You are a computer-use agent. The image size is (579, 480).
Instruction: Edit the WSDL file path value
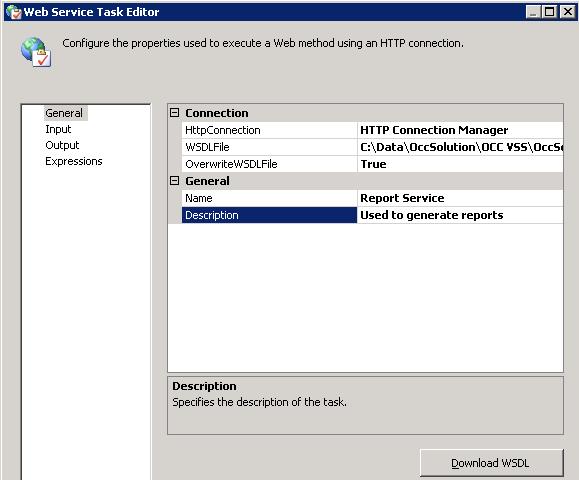pos(460,147)
